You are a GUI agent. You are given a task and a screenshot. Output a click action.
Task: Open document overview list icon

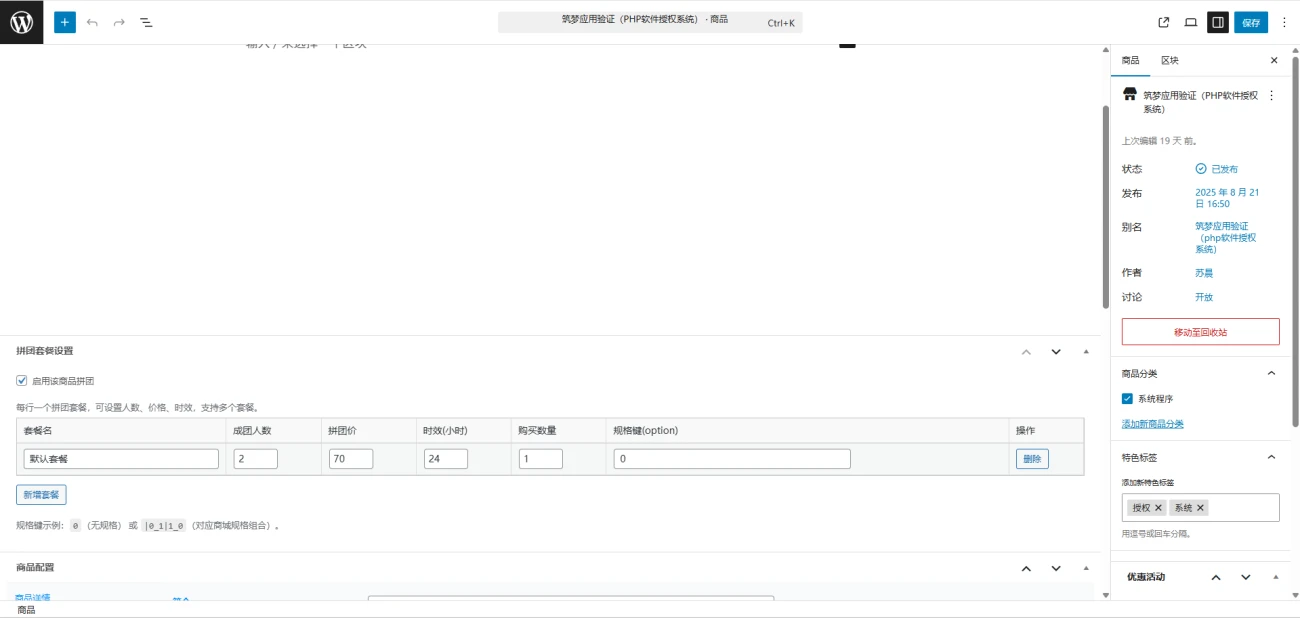pos(146,22)
